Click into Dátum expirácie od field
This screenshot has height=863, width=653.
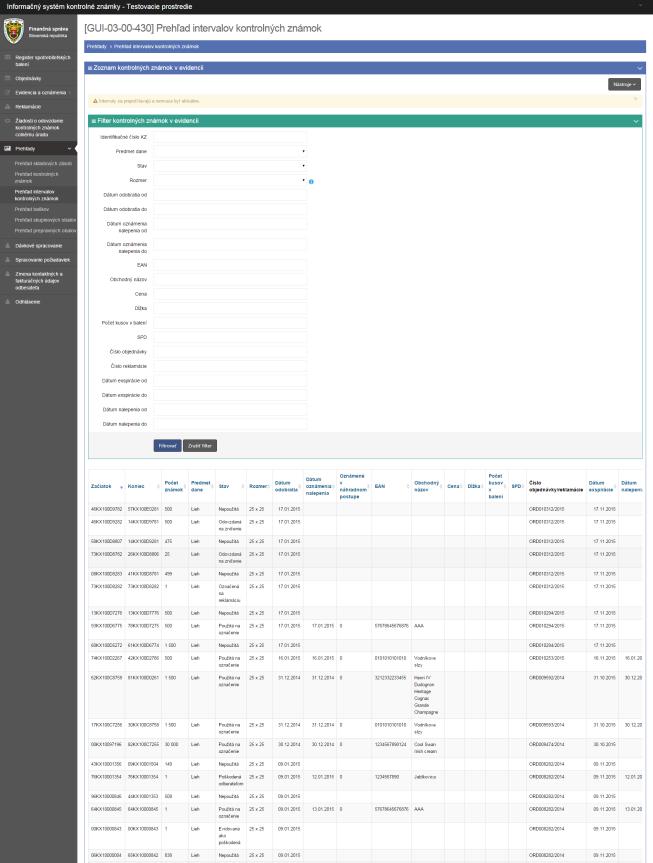[230, 381]
